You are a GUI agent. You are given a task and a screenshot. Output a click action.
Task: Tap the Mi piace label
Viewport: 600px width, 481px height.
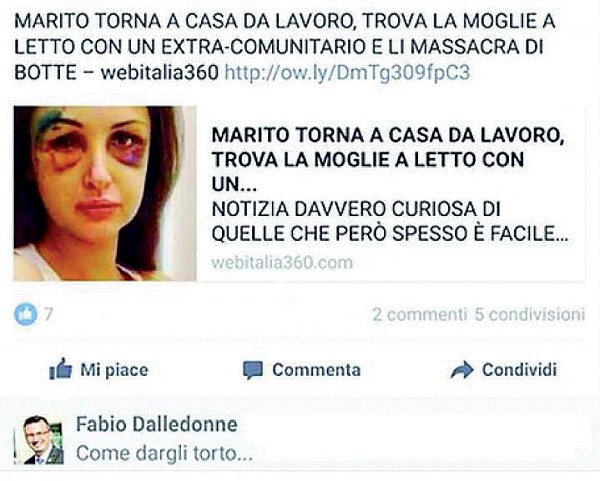pyautogui.click(x=114, y=370)
